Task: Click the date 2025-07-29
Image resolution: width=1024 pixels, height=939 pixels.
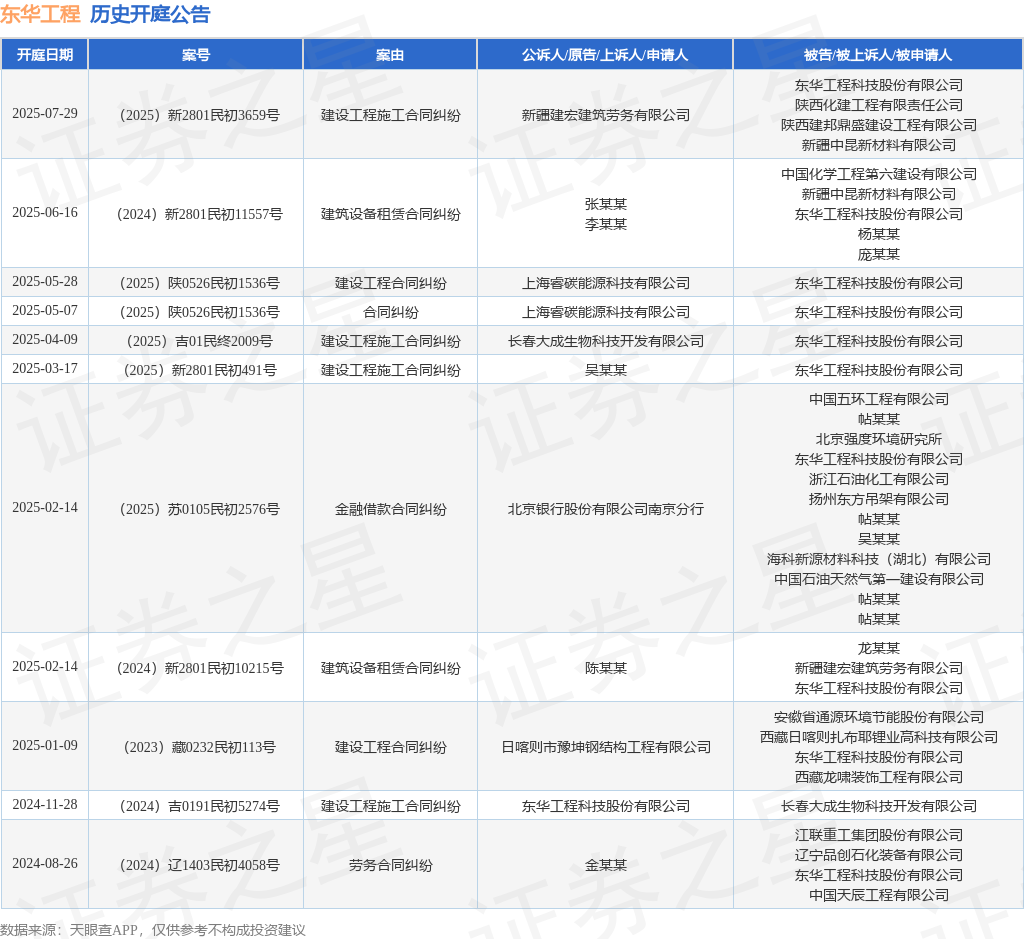Action: [45, 114]
